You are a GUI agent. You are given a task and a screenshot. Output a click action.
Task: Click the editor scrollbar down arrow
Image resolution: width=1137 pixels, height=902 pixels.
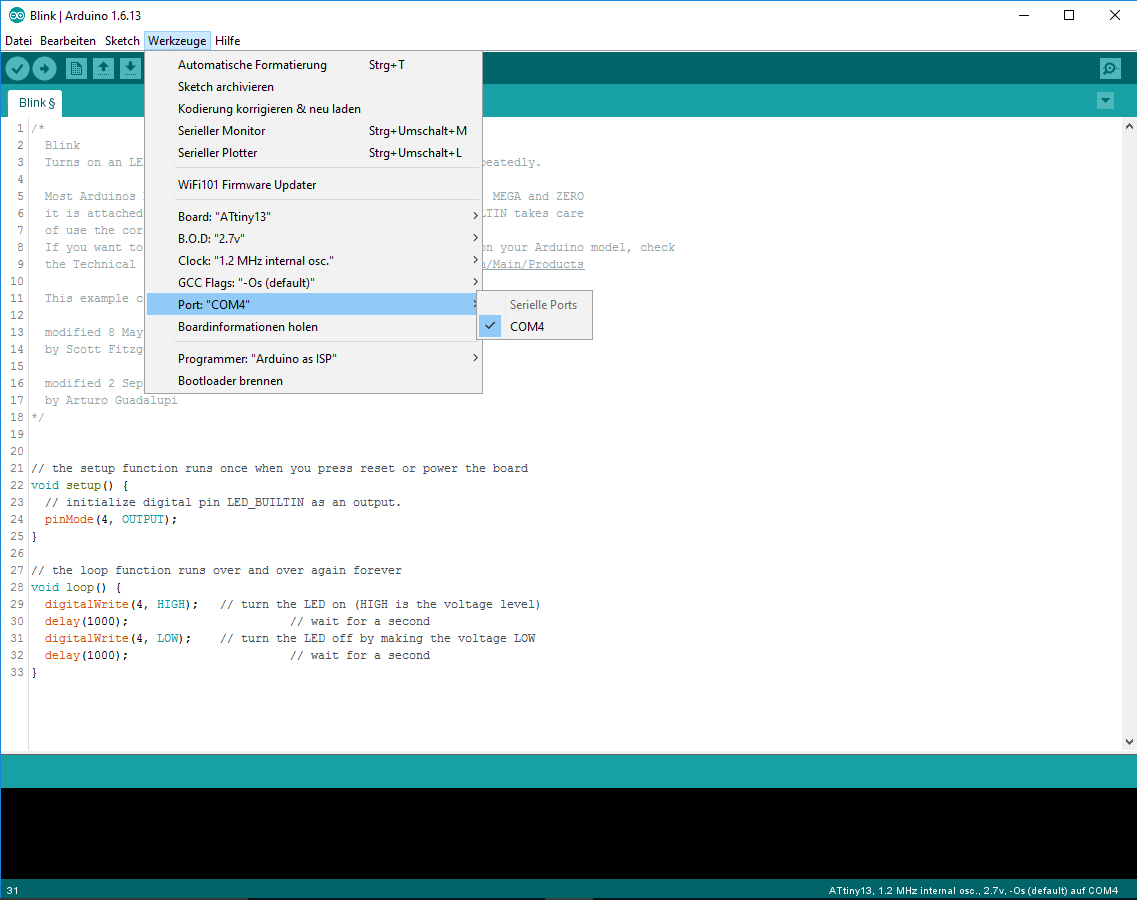(x=1129, y=742)
